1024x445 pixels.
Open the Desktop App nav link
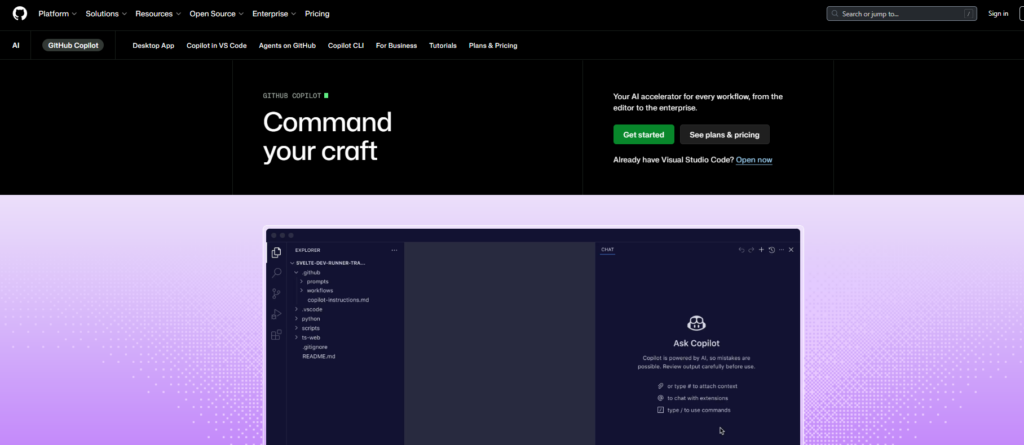pyautogui.click(x=153, y=46)
